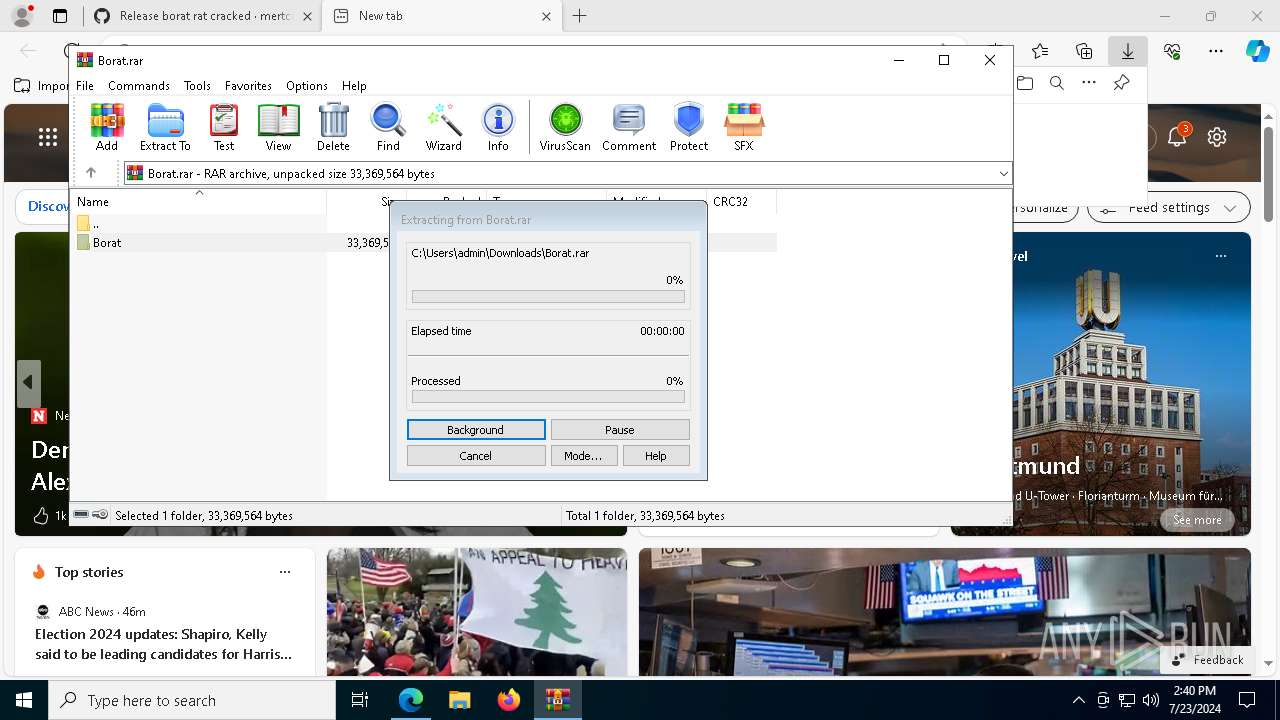The height and width of the screenshot is (720, 1280).
Task: Click the WinRAR taskbar icon
Action: coord(558,700)
